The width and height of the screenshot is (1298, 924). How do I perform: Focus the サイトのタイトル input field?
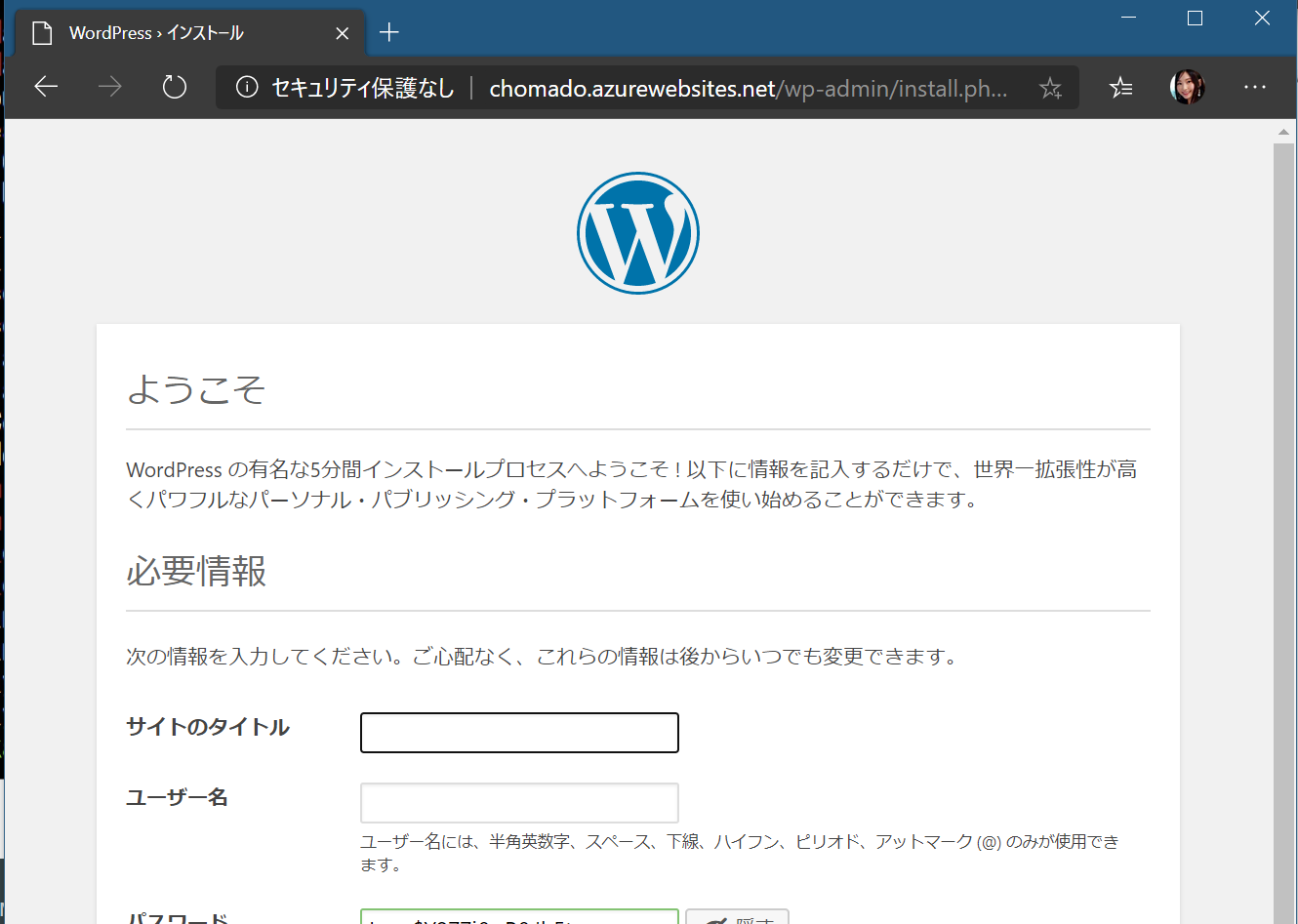pyautogui.click(x=519, y=733)
